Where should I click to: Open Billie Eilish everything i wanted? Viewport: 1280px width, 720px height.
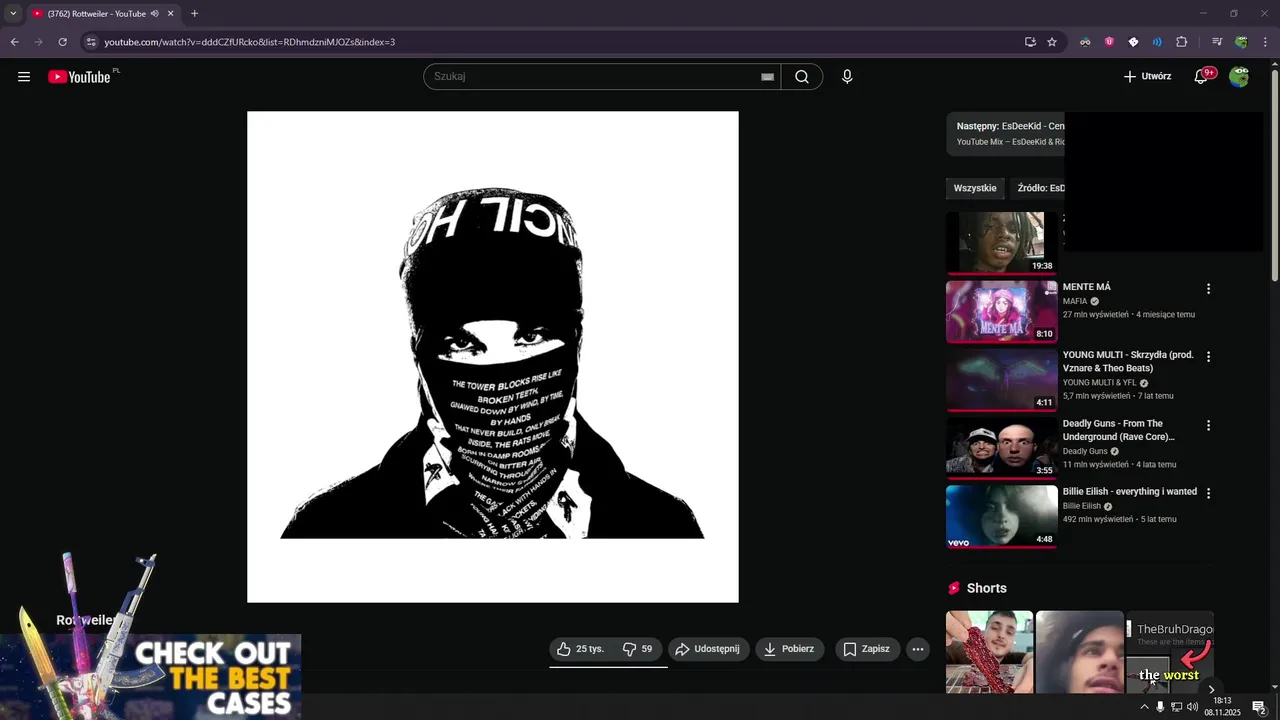pos(1130,492)
